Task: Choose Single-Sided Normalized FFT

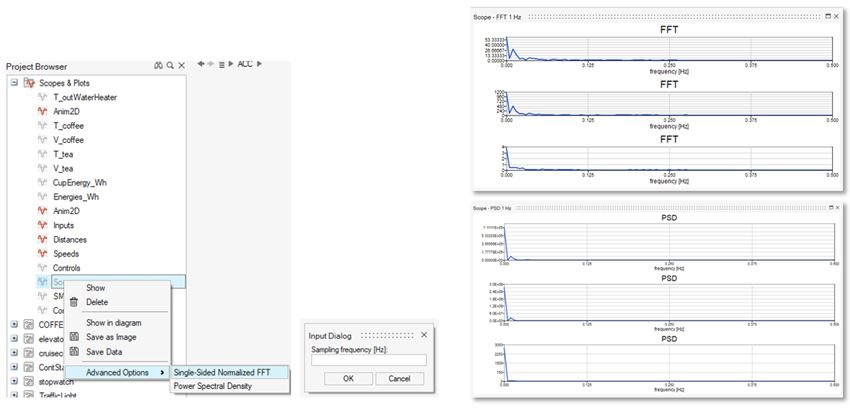Action: [x=228, y=372]
